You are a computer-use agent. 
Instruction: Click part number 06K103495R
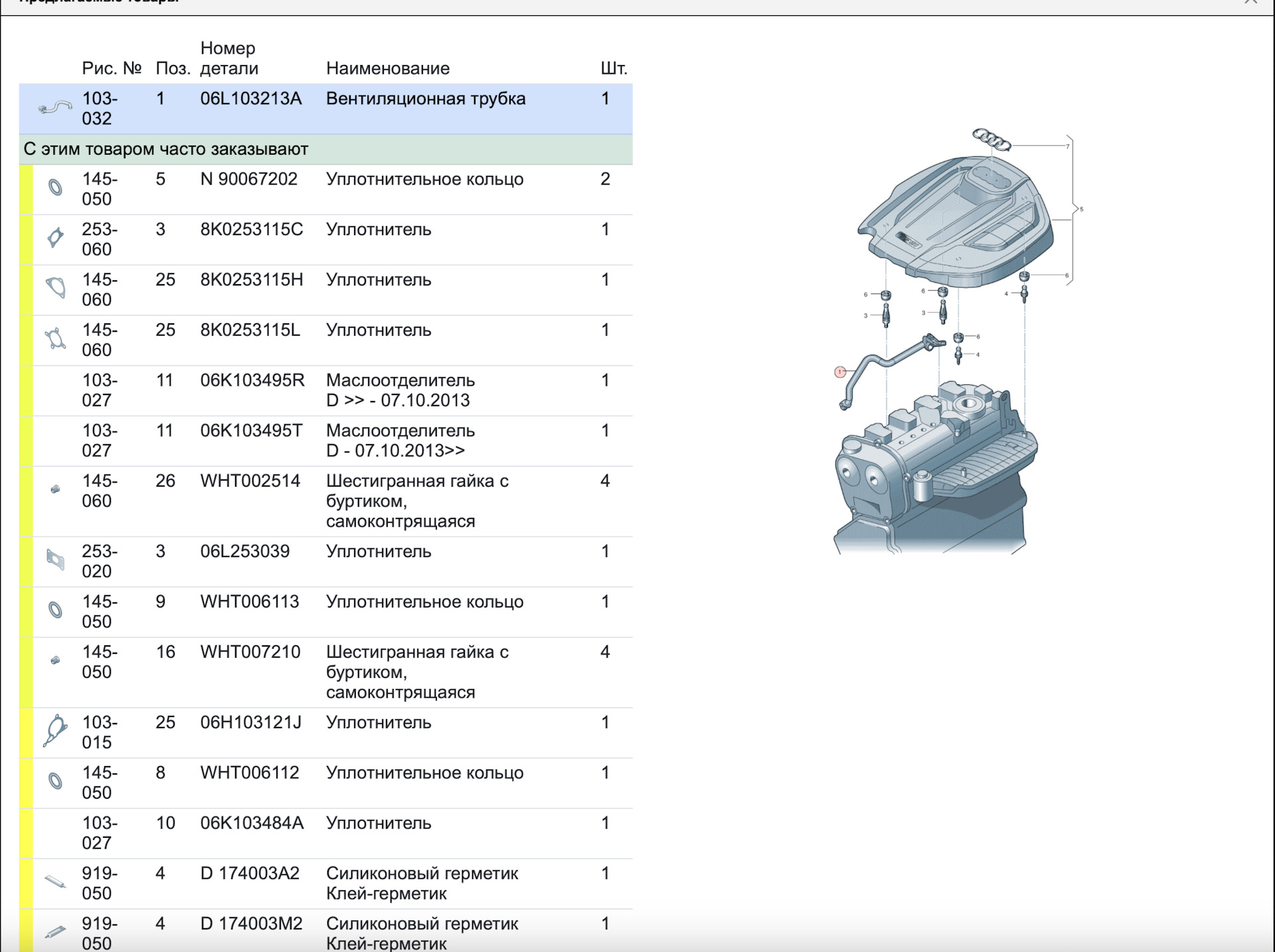click(x=252, y=380)
